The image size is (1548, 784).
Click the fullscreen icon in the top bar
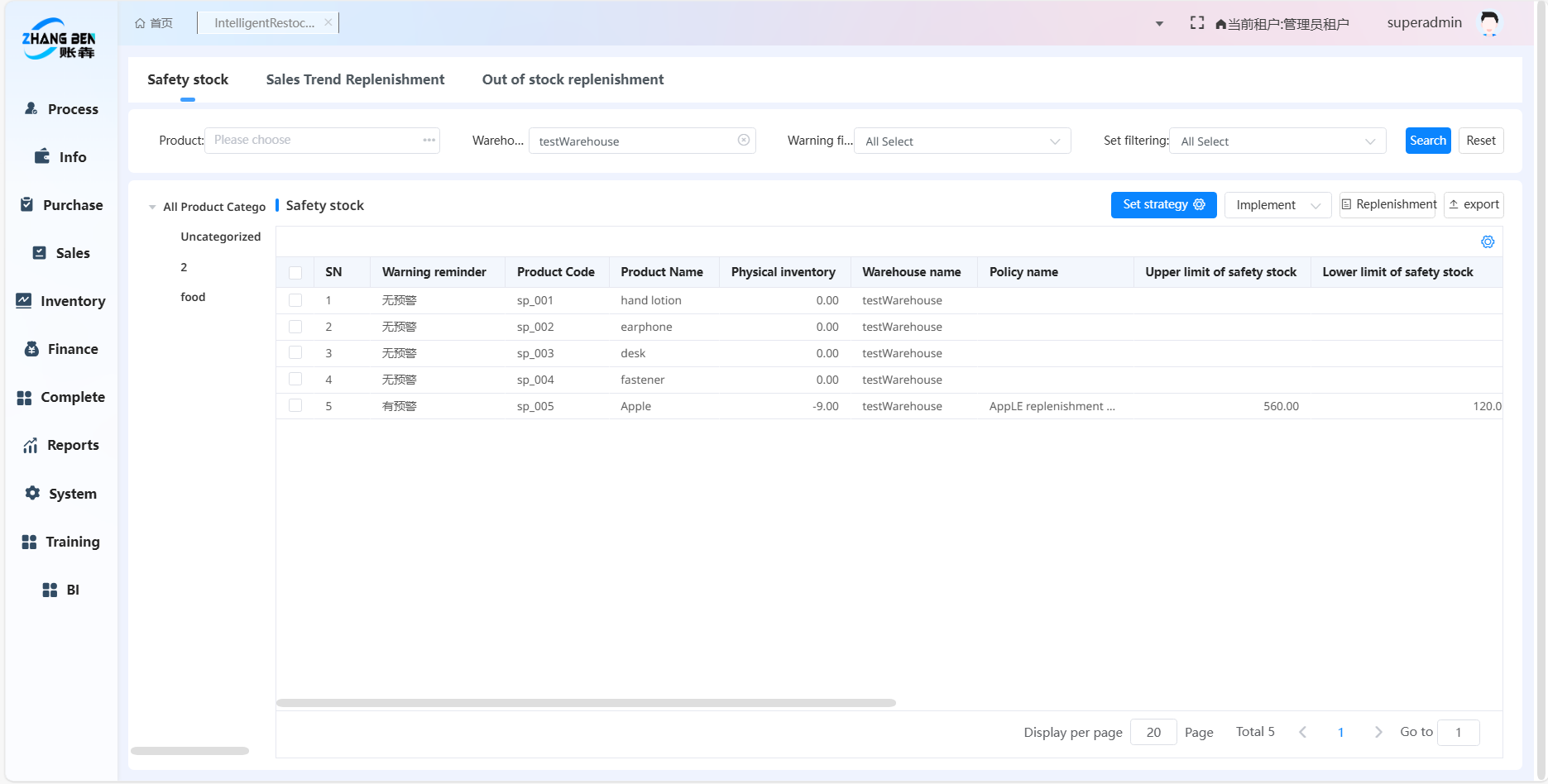(x=1197, y=22)
